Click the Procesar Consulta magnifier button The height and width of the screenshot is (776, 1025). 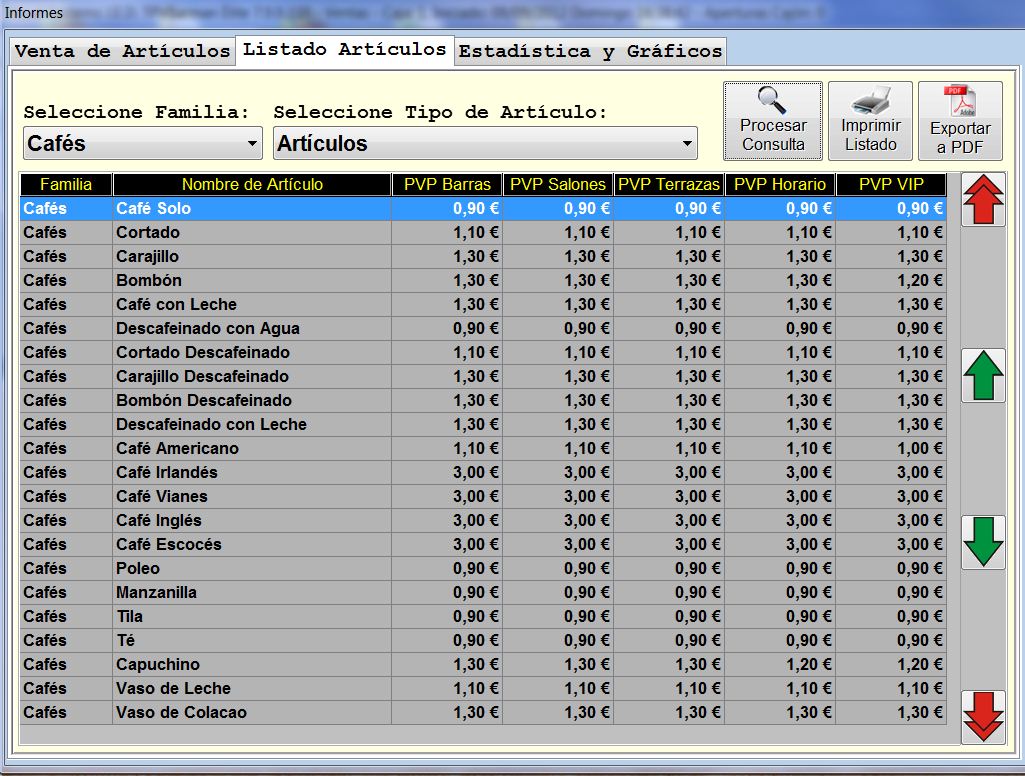772,121
